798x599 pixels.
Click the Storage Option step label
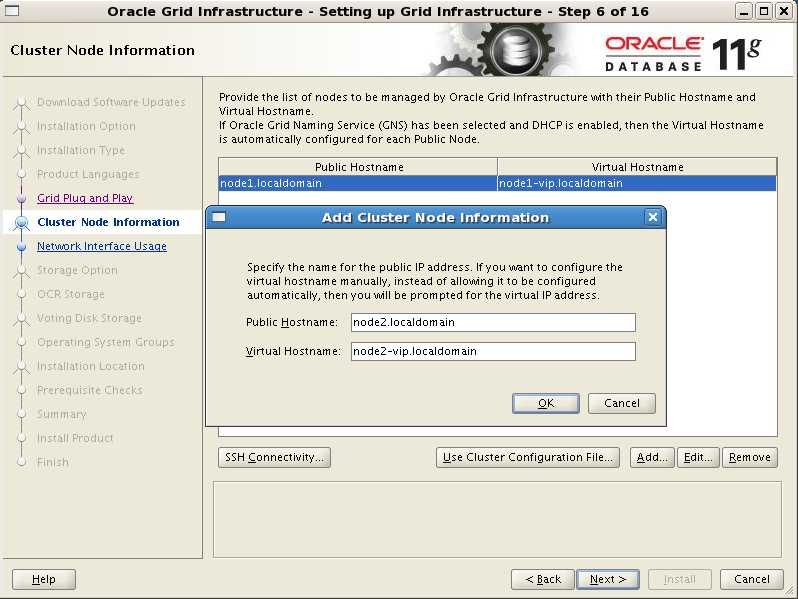77,270
